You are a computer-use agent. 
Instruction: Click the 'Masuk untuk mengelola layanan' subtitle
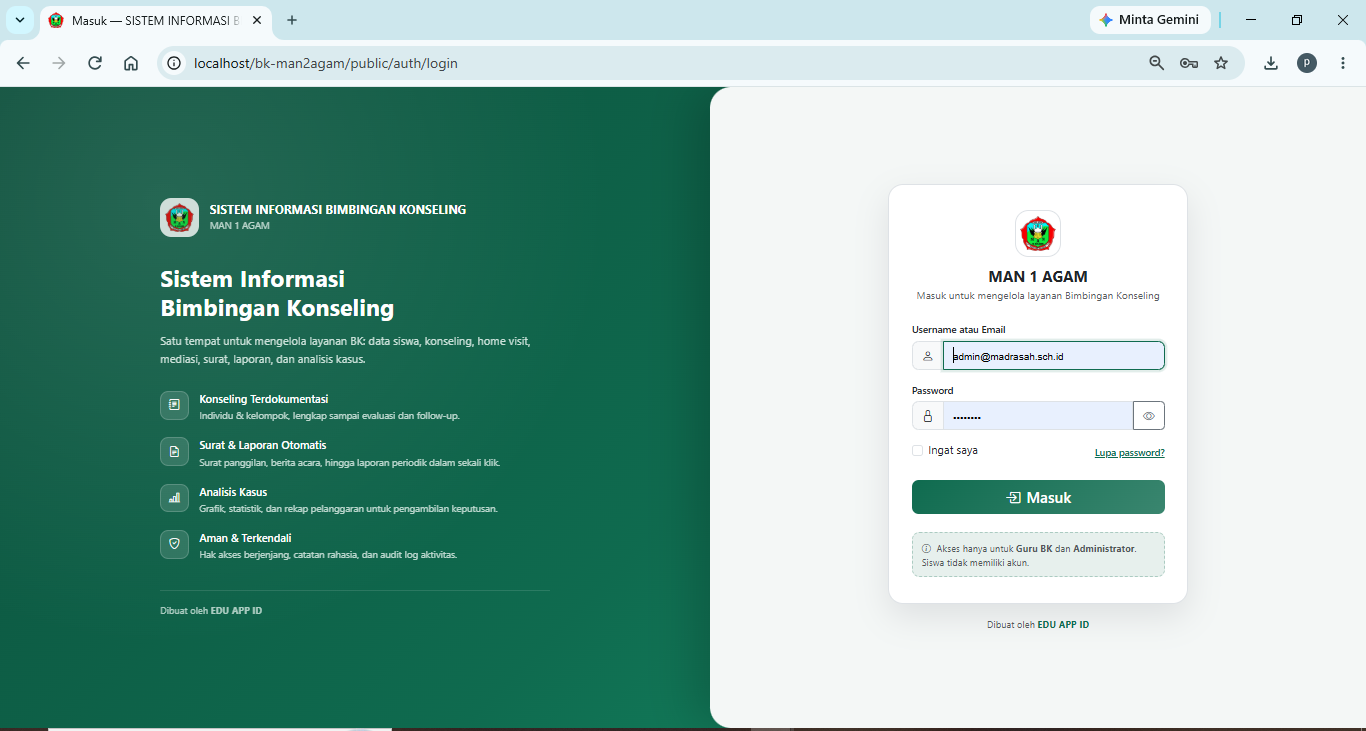[x=1038, y=296]
